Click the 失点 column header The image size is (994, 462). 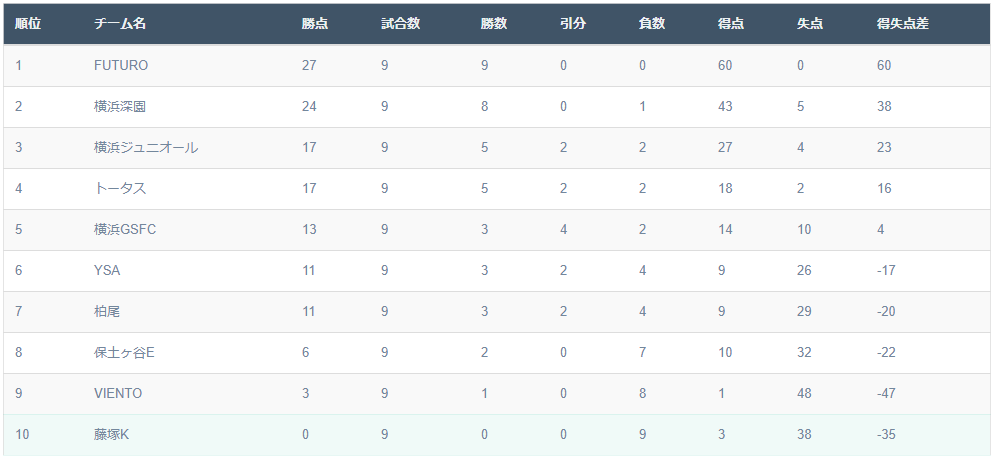click(810, 23)
